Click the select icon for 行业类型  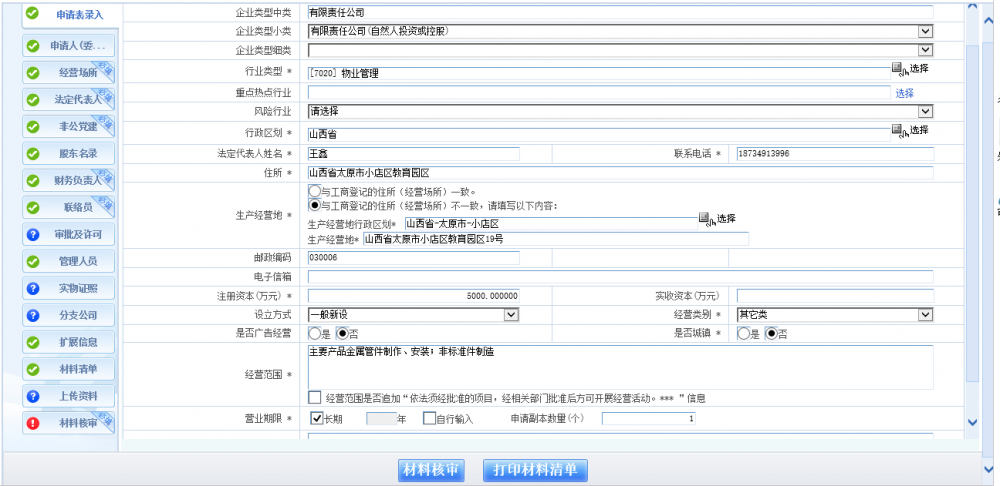click(899, 69)
